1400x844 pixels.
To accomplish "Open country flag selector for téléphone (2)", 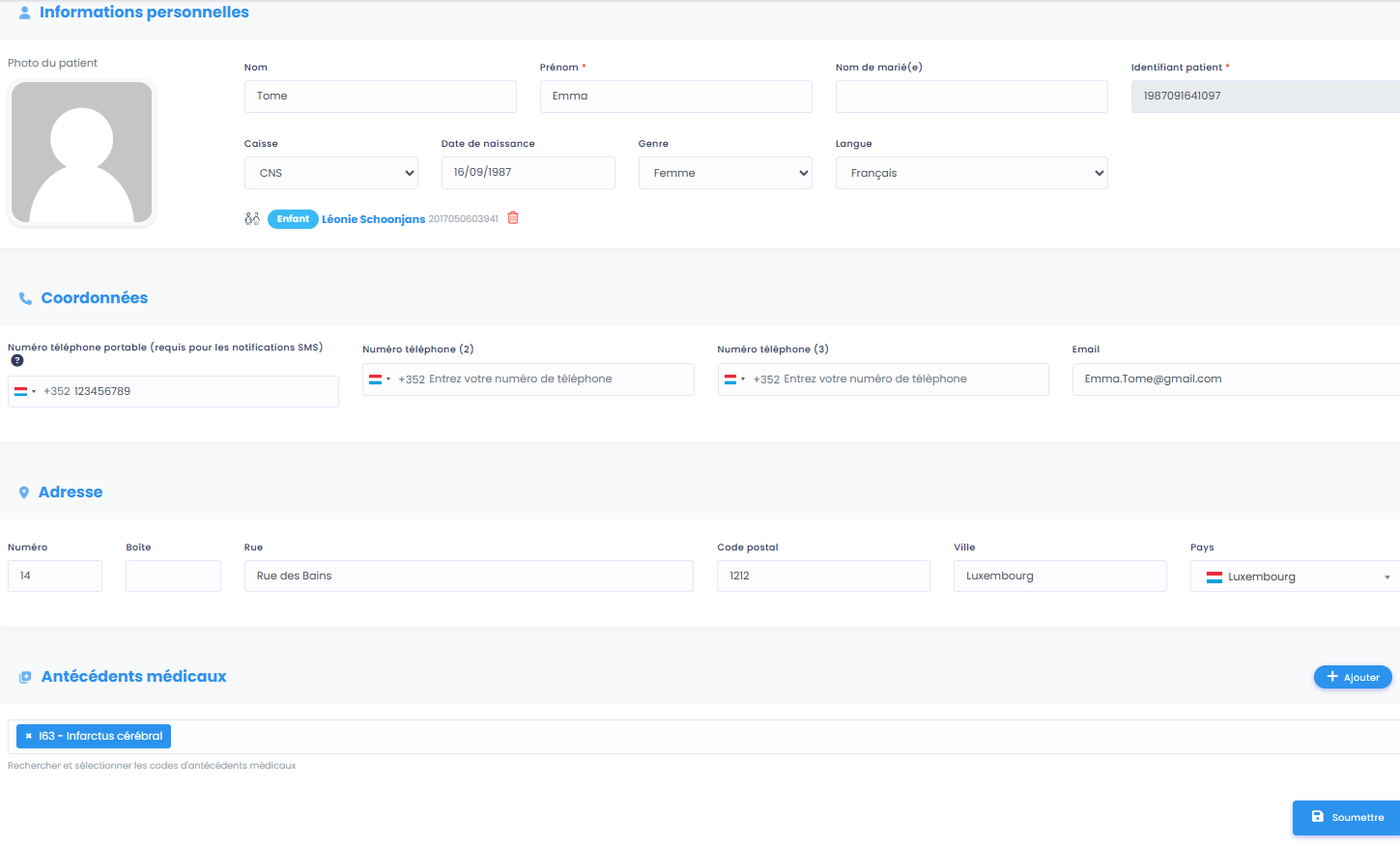I will tap(380, 380).
